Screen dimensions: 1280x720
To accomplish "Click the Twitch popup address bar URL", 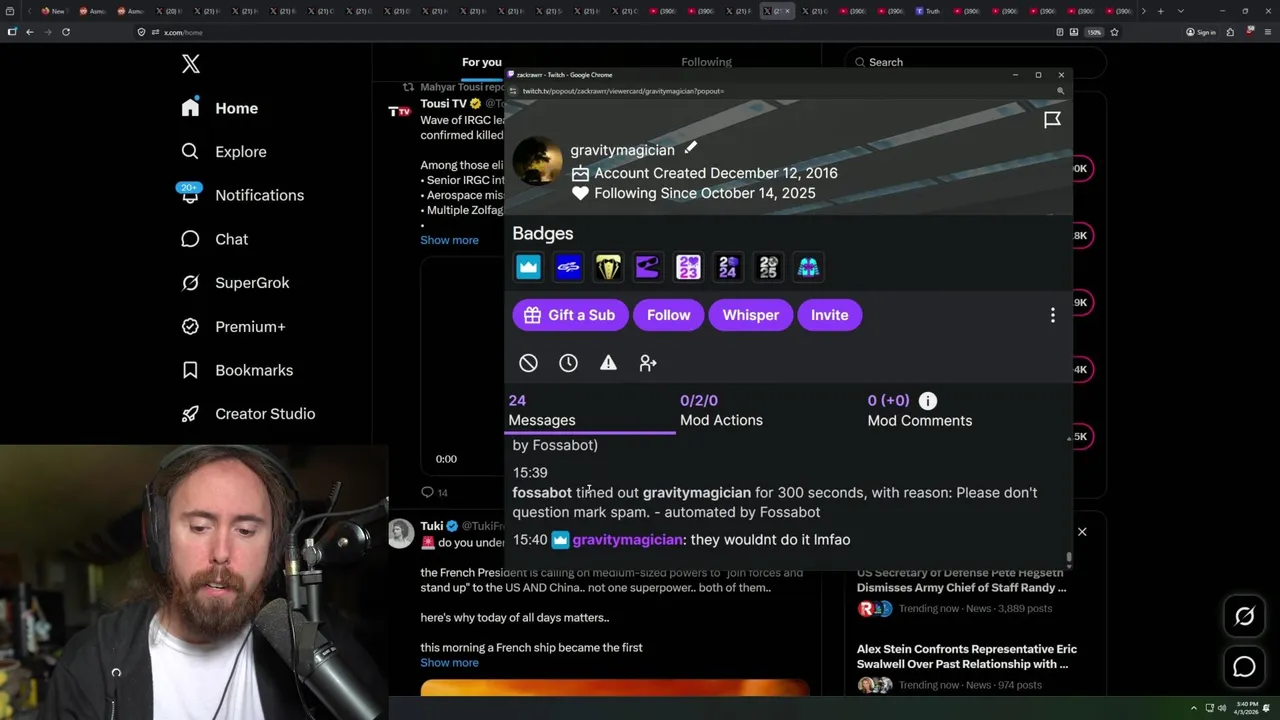I will 623,91.
